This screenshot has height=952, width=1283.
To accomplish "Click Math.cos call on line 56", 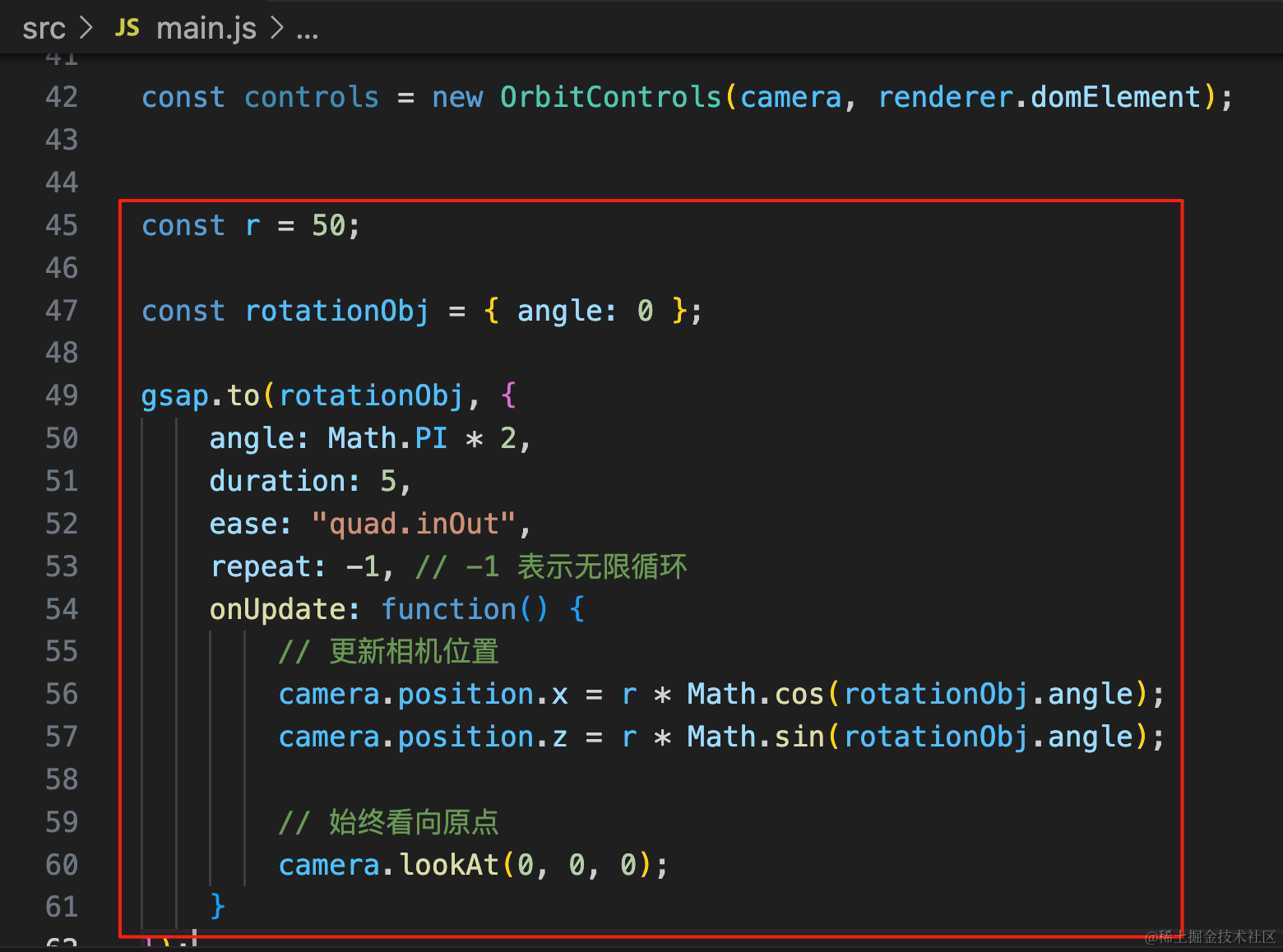I will click(756, 695).
